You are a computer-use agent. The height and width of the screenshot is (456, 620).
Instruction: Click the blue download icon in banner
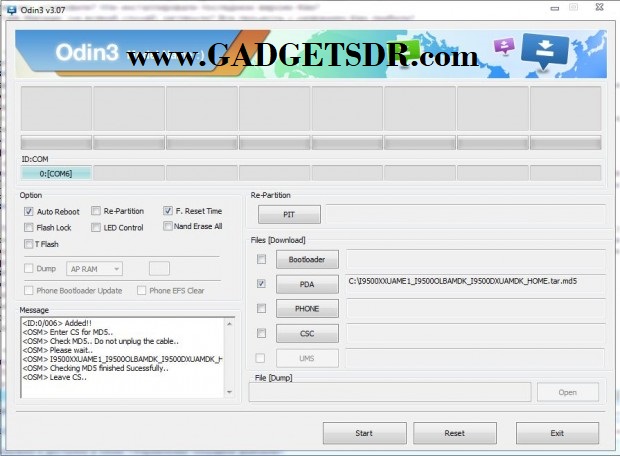544,51
